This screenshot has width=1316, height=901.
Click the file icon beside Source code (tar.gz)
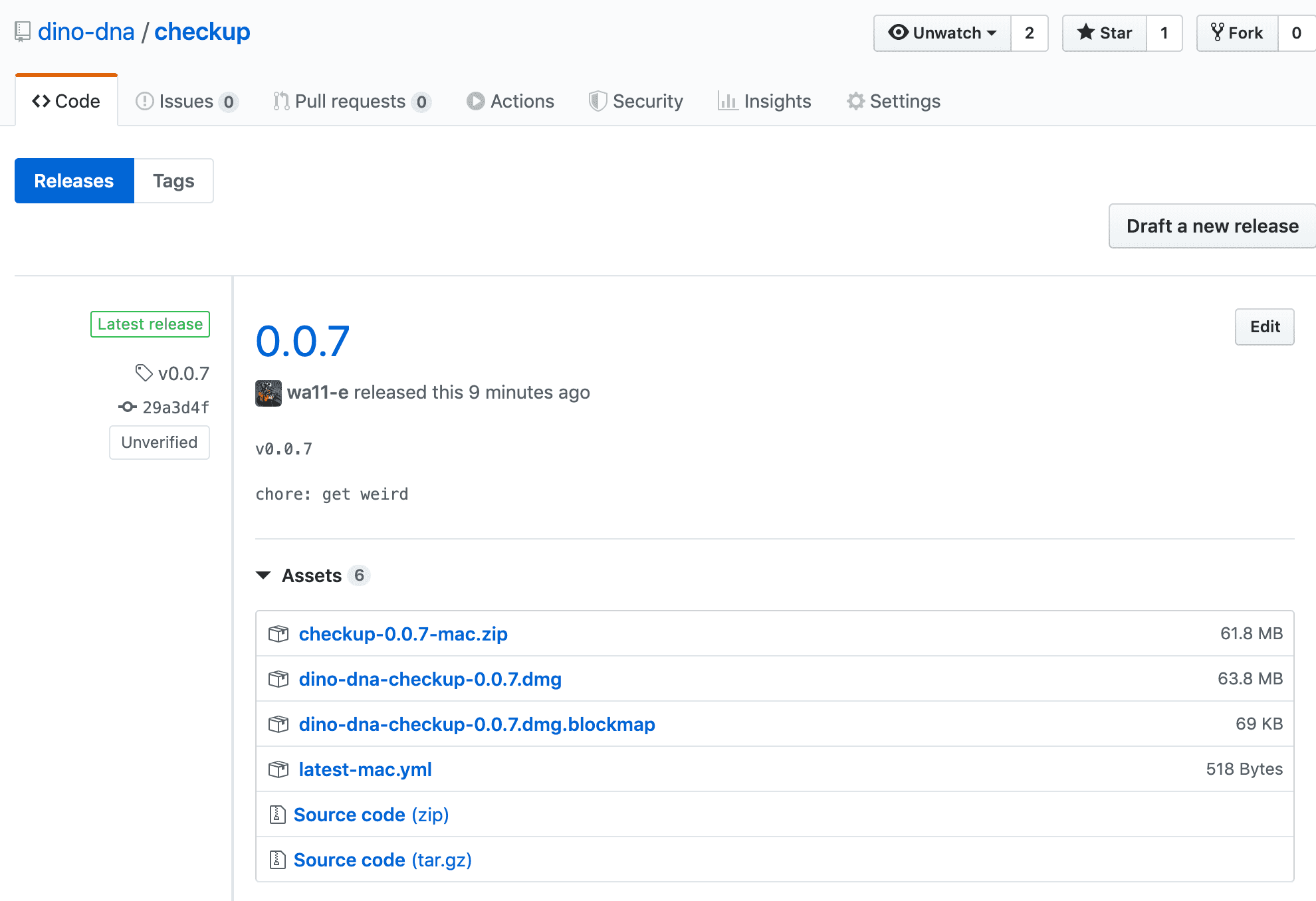coord(277,860)
